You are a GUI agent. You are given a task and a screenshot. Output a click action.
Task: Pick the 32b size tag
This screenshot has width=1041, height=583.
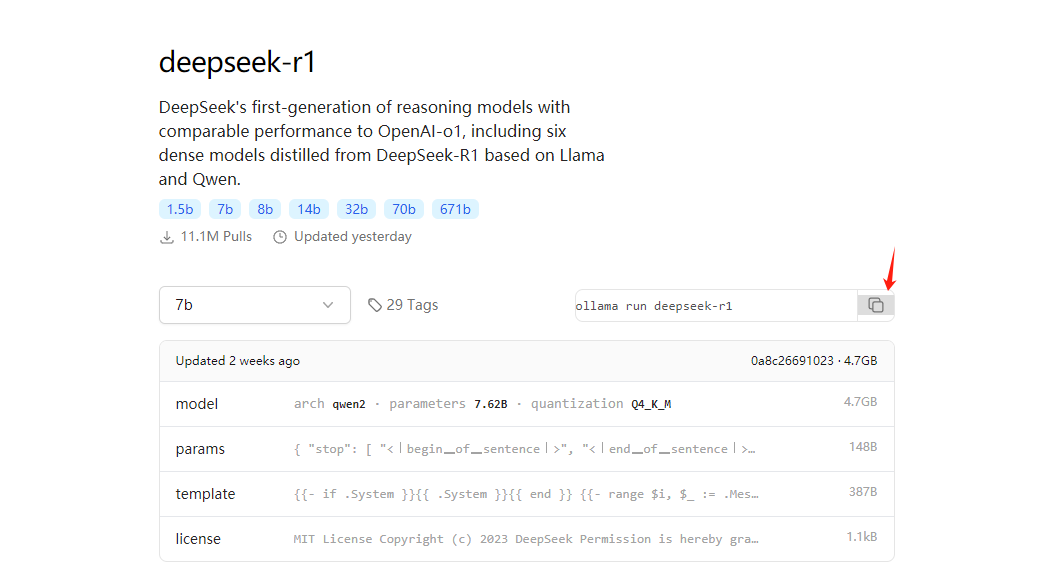[357, 209]
